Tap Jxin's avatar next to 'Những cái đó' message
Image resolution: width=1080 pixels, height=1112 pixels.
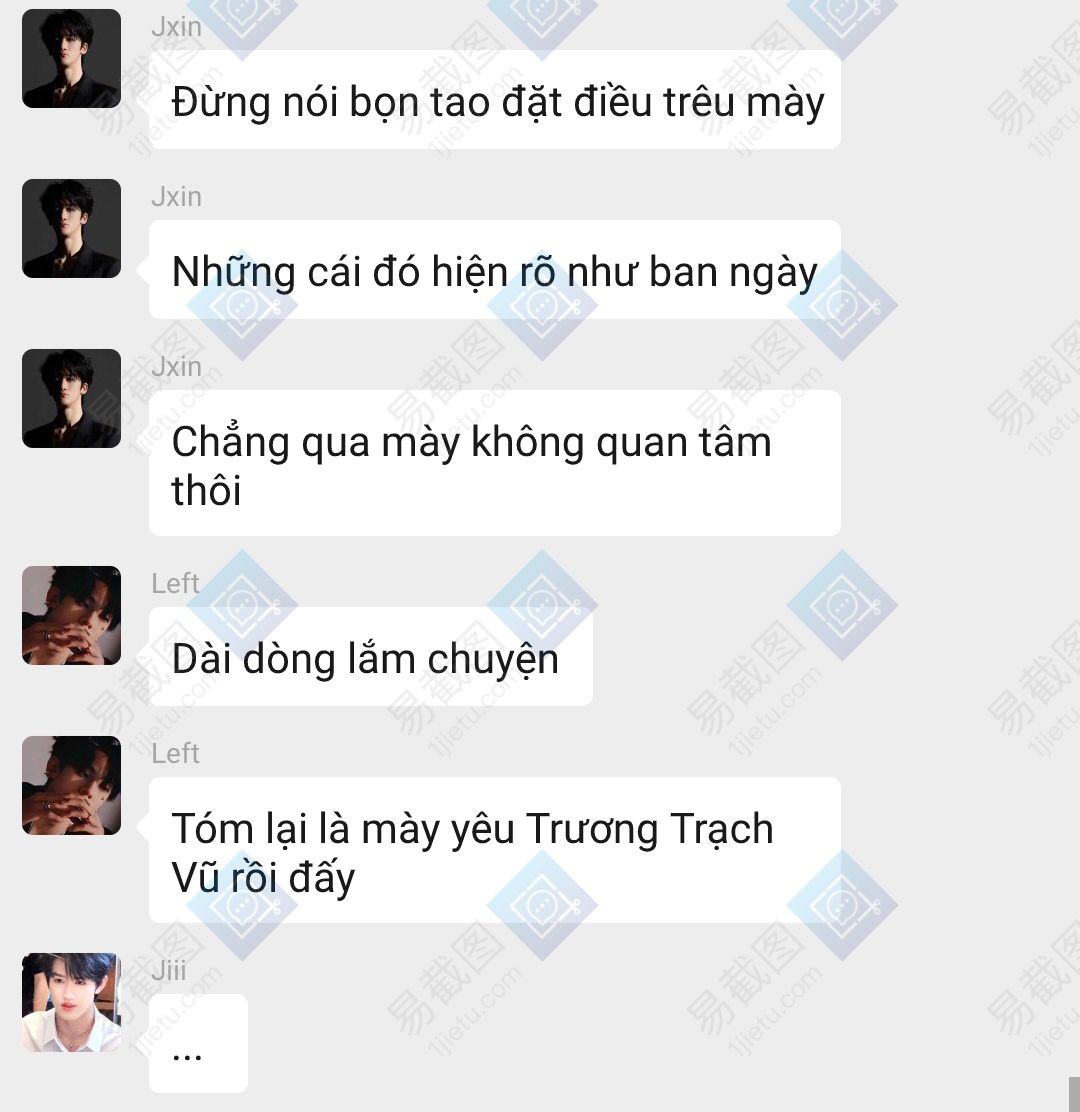[72, 228]
